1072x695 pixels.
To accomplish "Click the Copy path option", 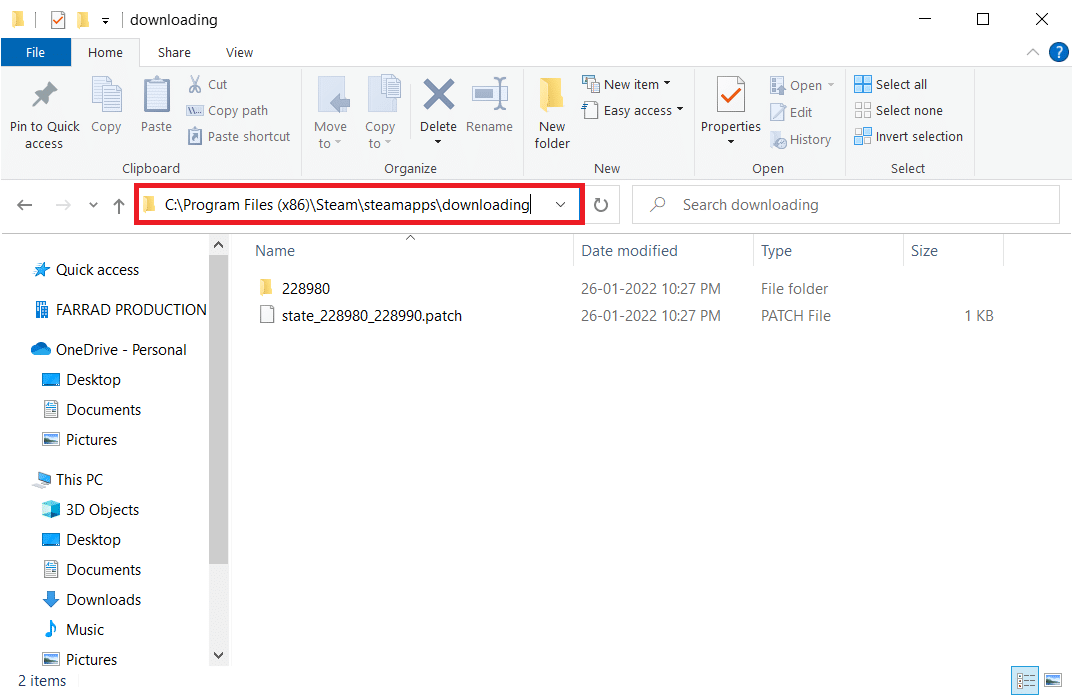I will (227, 111).
